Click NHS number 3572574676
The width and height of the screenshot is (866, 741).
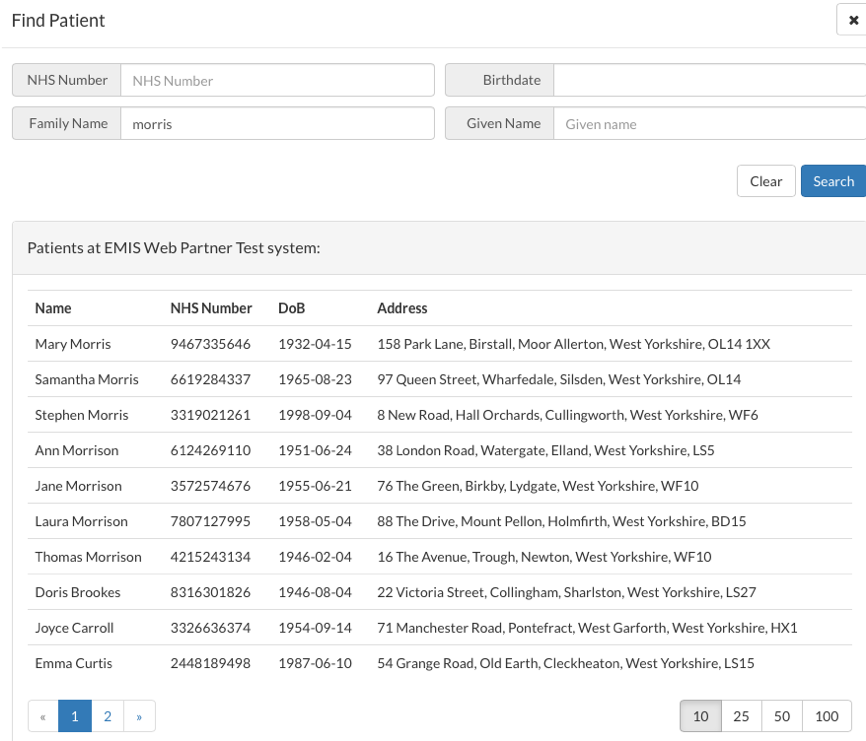tap(210, 486)
